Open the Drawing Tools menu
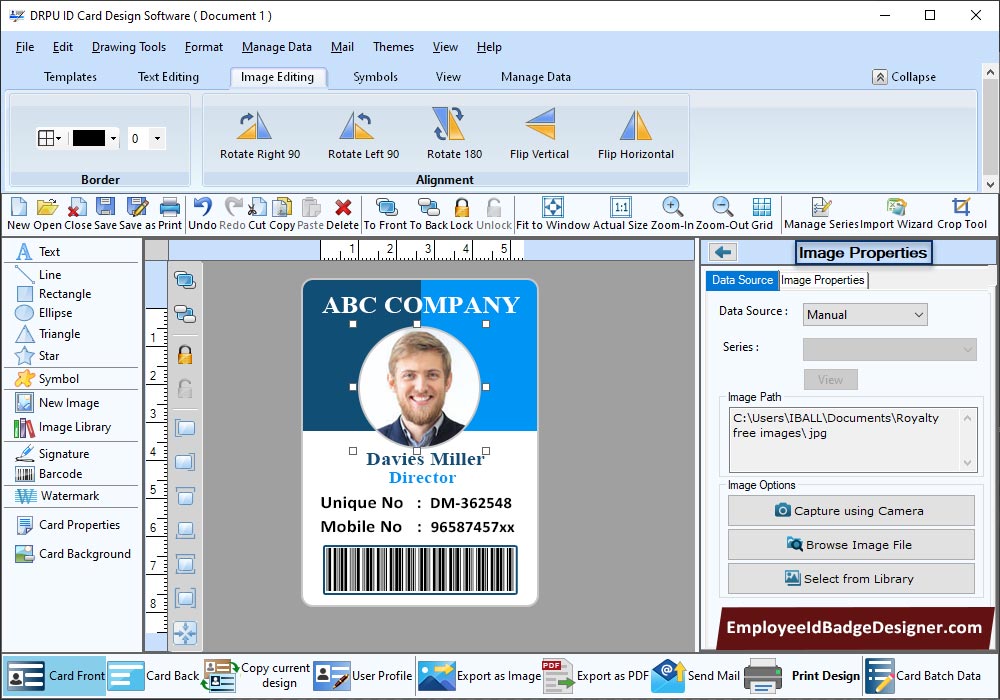This screenshot has width=1000, height=700. [129, 47]
